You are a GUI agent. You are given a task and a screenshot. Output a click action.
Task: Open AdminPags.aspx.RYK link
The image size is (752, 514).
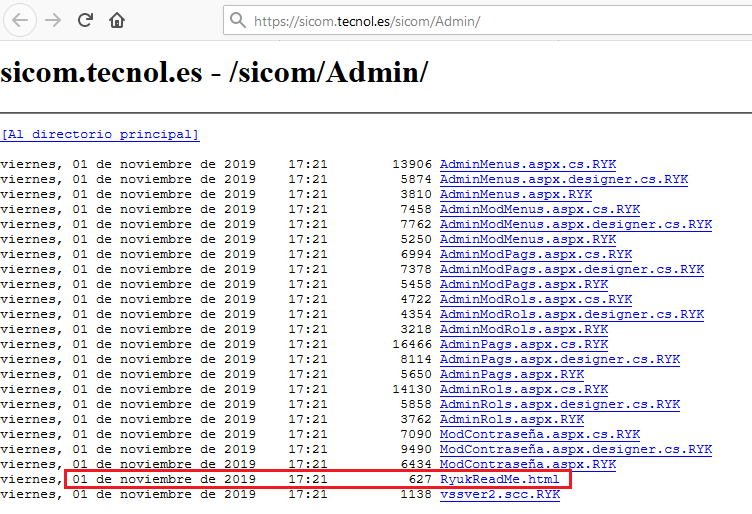pos(512,374)
